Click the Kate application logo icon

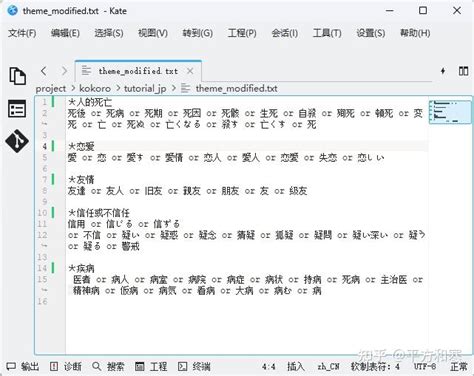pos(12,11)
